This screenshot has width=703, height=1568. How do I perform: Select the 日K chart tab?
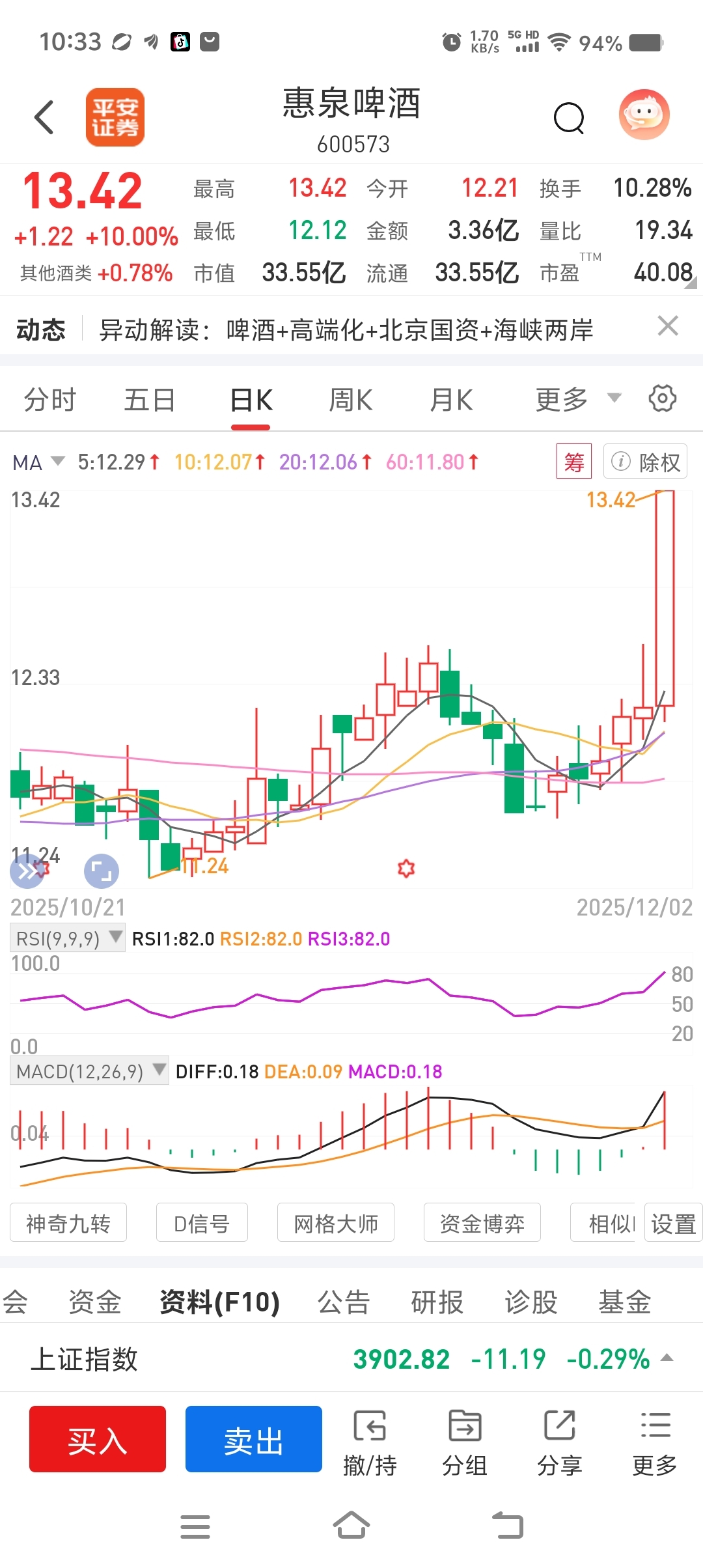click(251, 399)
